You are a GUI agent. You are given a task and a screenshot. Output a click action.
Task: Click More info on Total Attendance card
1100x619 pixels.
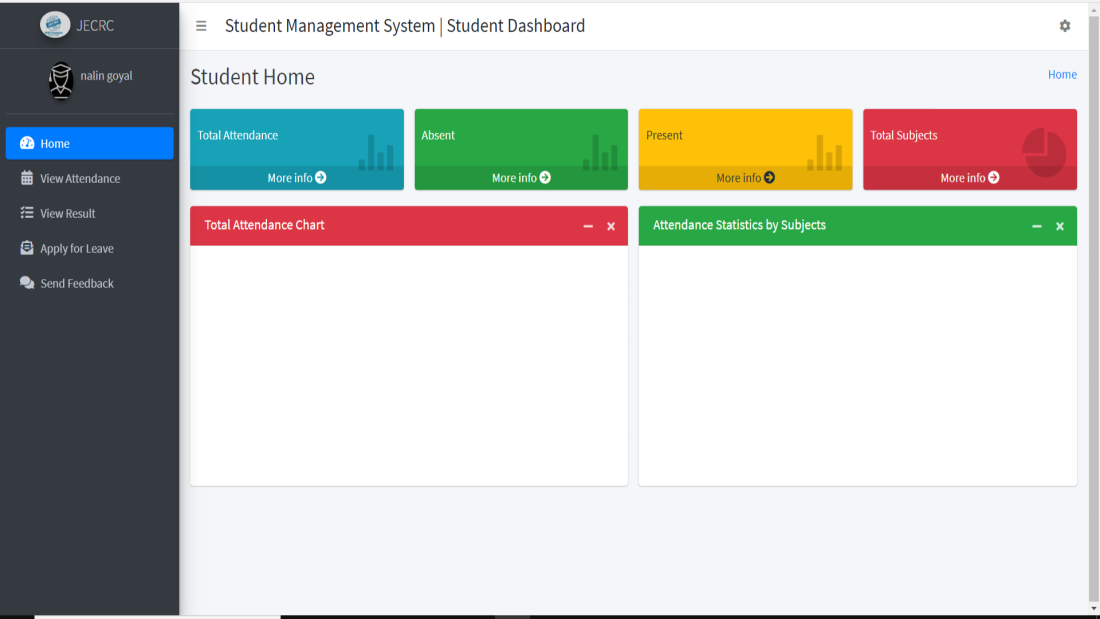(296, 178)
